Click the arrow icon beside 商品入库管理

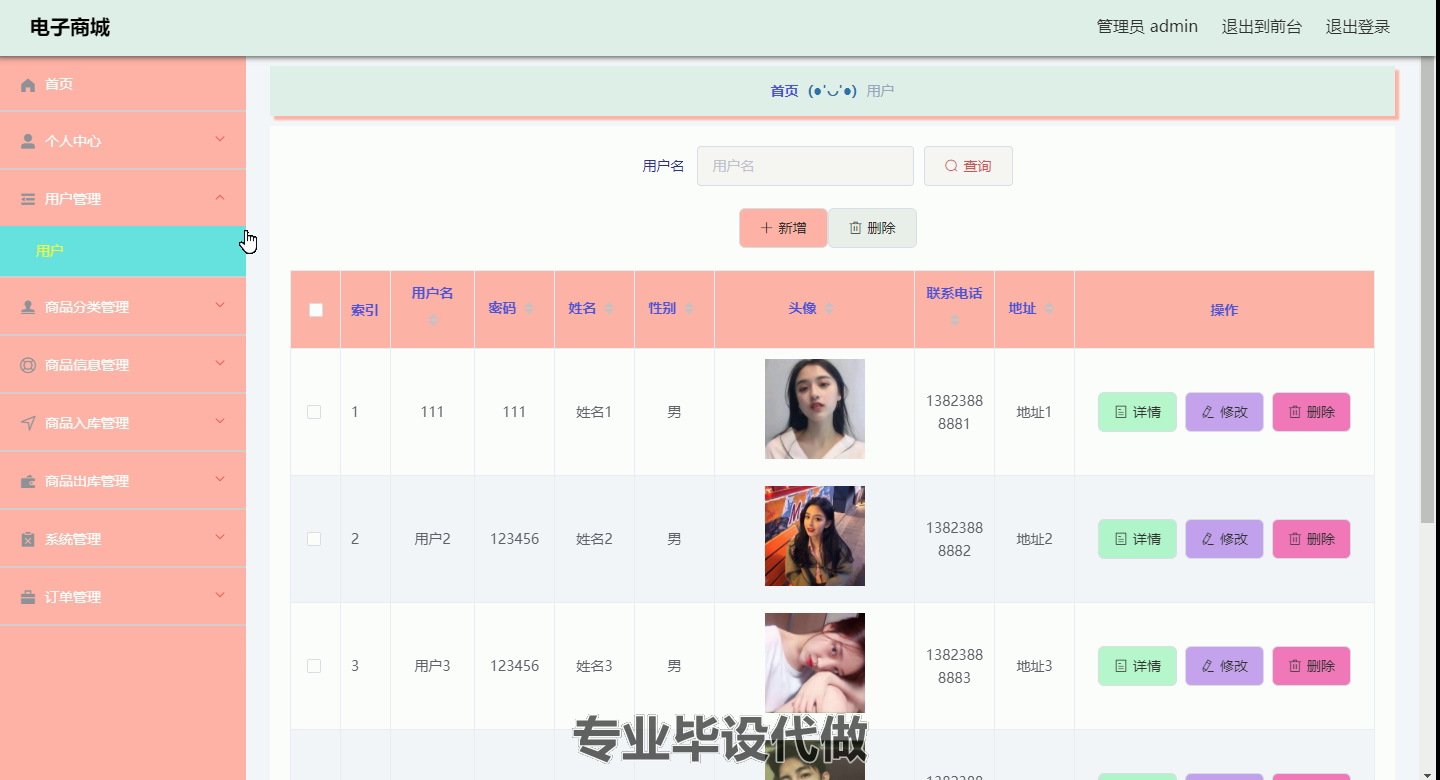(28, 424)
